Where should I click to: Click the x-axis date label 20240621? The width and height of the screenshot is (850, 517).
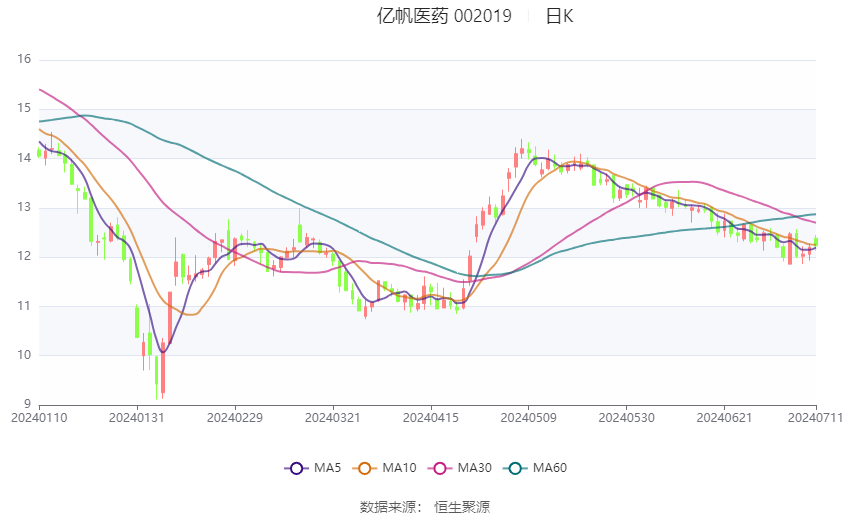tap(724, 418)
